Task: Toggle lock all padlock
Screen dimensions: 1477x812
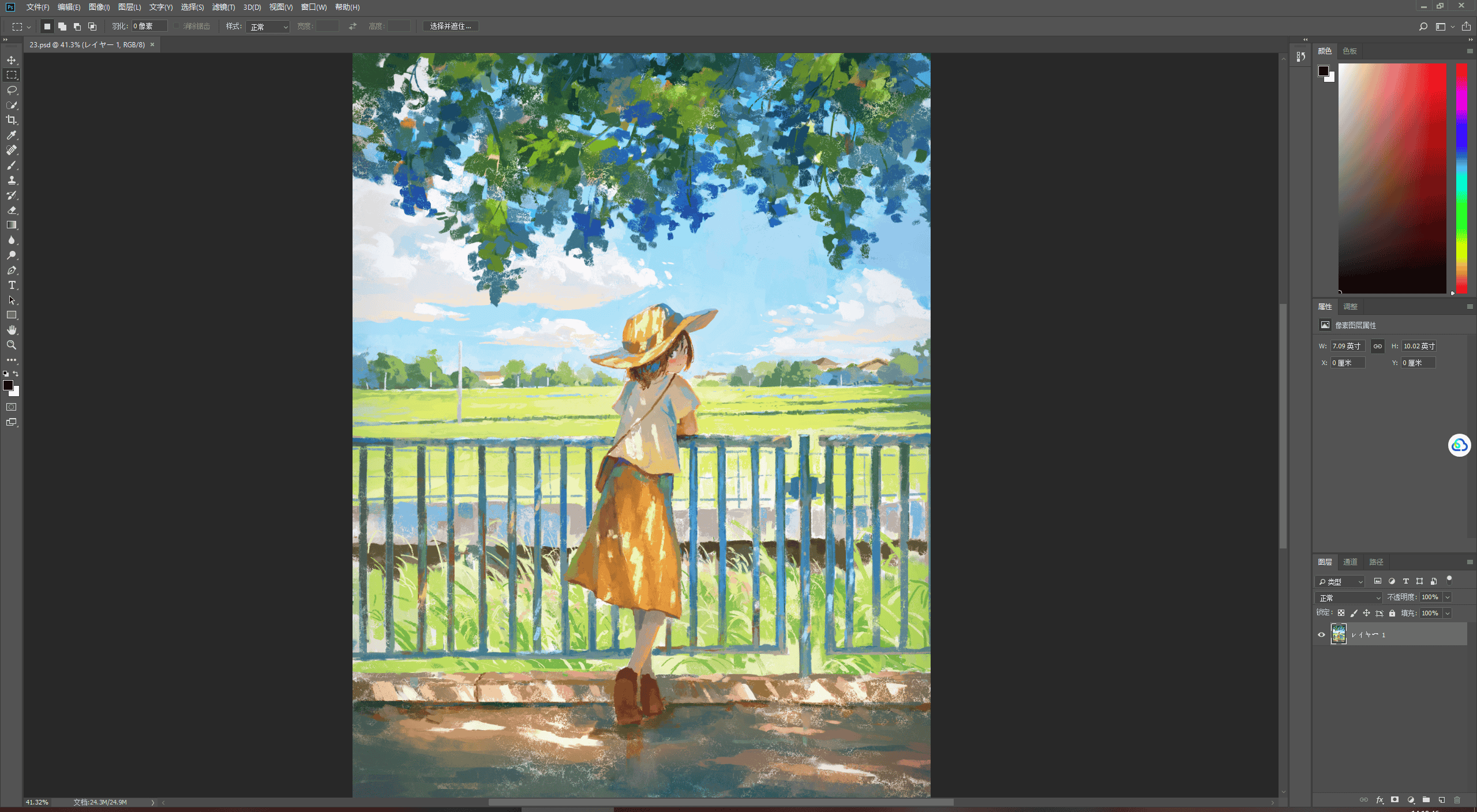Action: pyautogui.click(x=1392, y=613)
